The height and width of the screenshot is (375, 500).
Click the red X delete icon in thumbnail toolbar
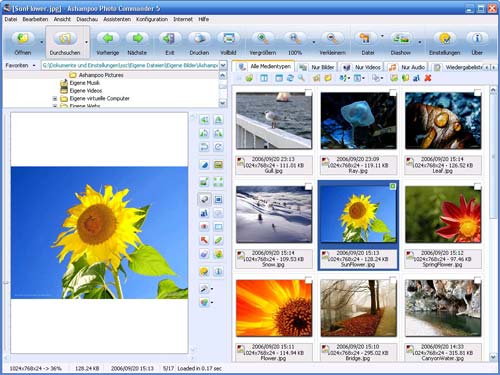point(428,78)
